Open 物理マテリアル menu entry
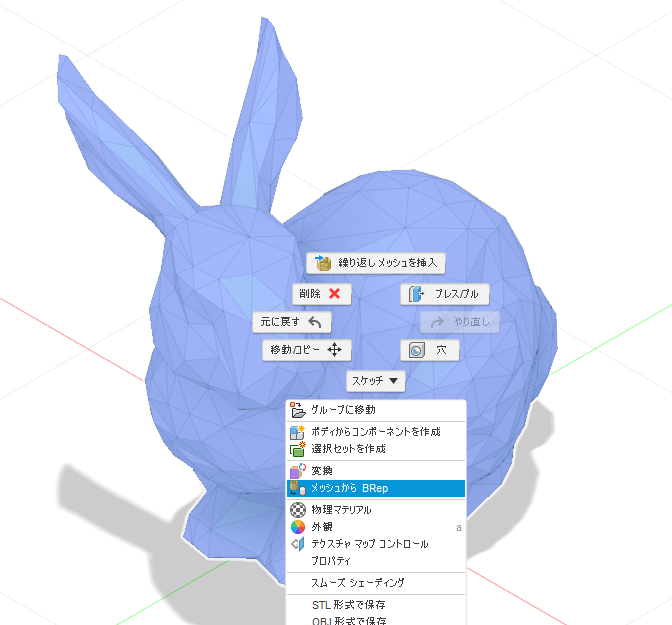The width and height of the screenshot is (672, 625). coord(376,510)
